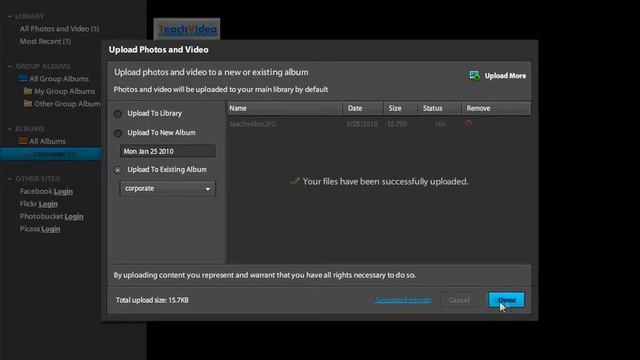Collapse the OTHER SITES section arrow
This screenshot has height=360, width=640.
tap(9, 179)
